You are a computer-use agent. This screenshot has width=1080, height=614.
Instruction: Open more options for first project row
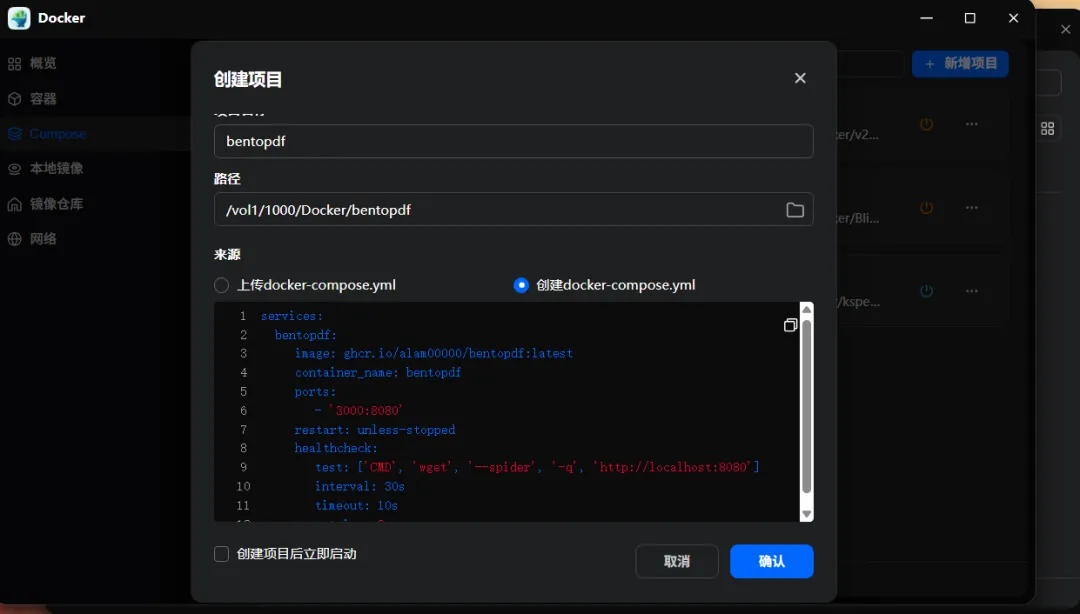coord(971,125)
